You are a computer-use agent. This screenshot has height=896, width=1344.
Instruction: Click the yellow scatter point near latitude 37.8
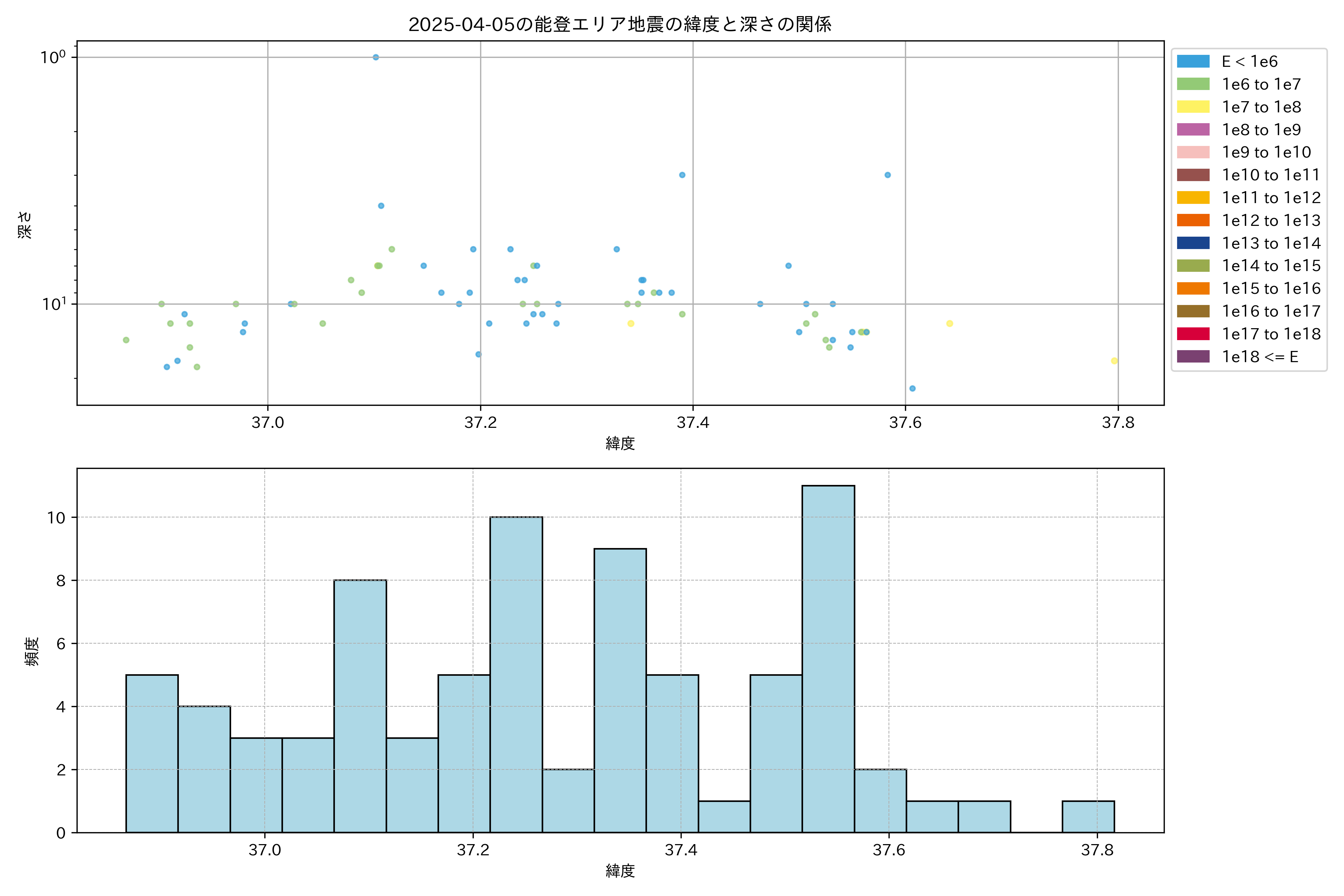pyautogui.click(x=1114, y=361)
